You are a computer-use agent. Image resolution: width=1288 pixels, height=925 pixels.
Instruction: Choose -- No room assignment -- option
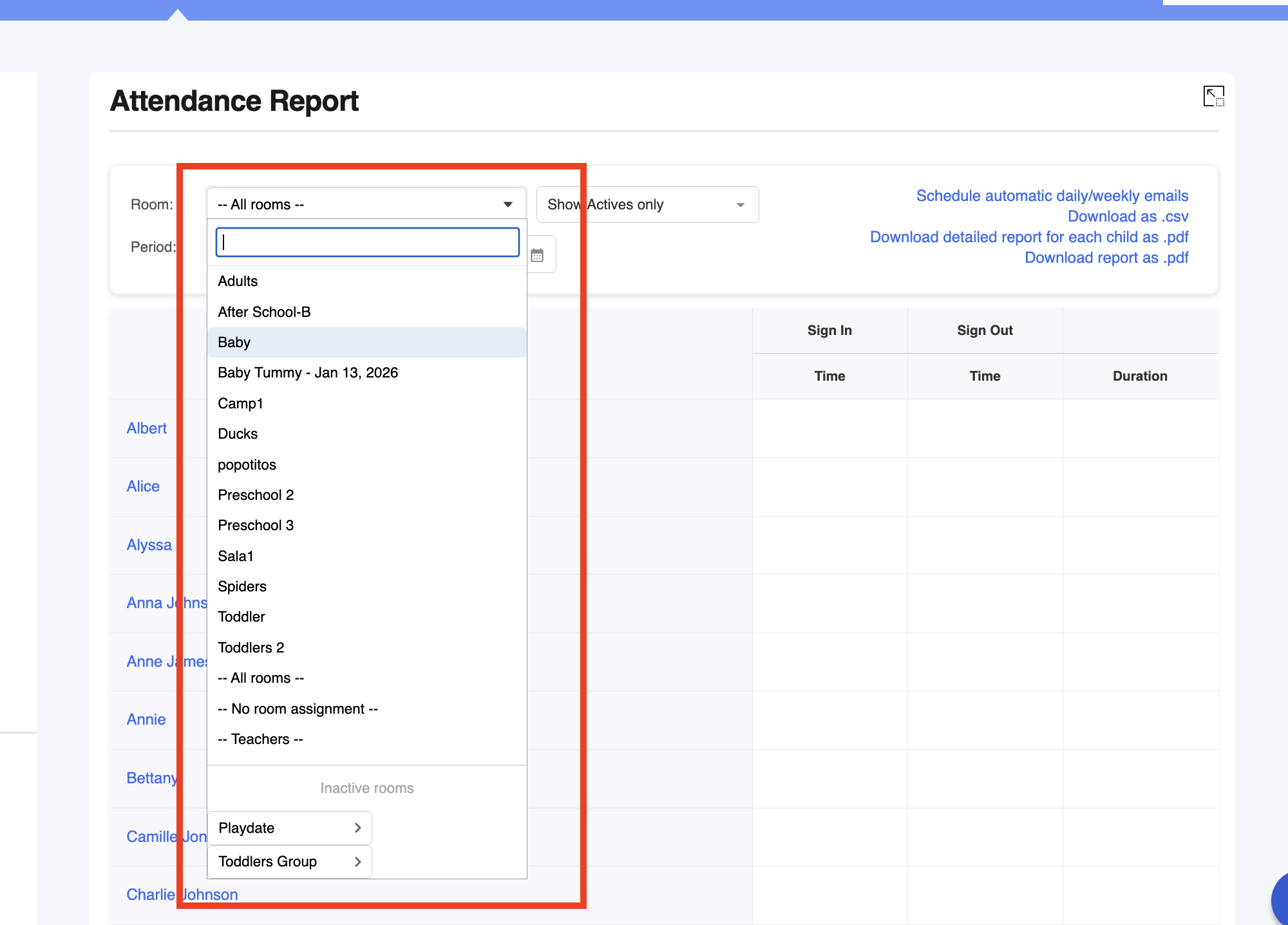tap(298, 709)
